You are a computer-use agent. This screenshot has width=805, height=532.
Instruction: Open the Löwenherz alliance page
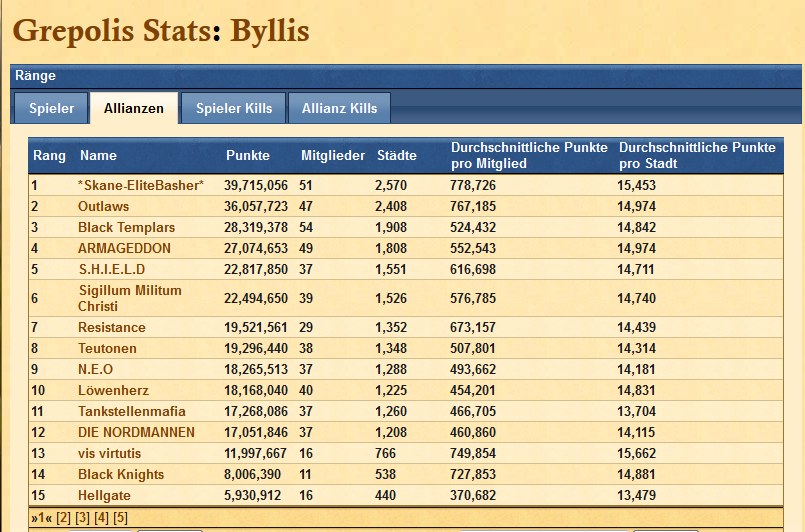point(112,390)
